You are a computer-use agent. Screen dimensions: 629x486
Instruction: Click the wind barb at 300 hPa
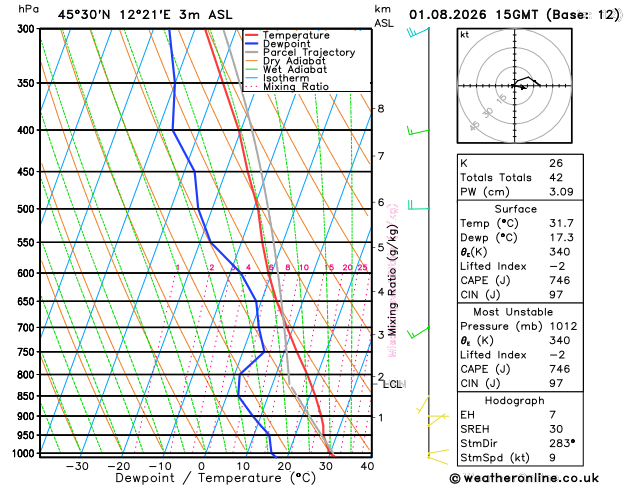[418, 32]
